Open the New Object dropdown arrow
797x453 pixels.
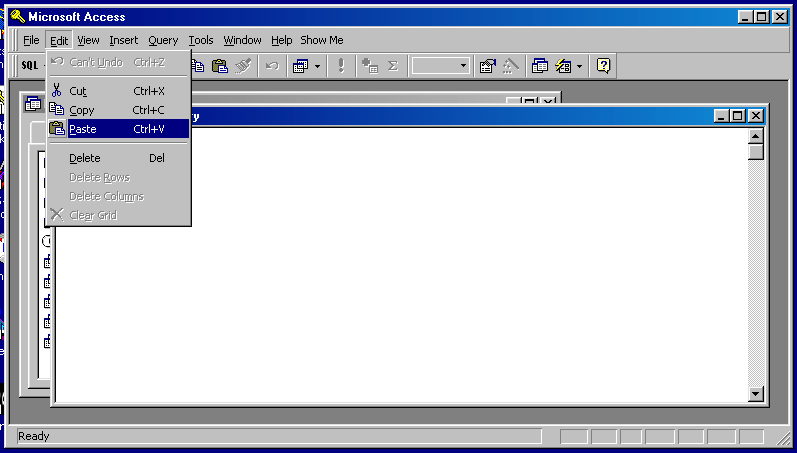[579, 66]
